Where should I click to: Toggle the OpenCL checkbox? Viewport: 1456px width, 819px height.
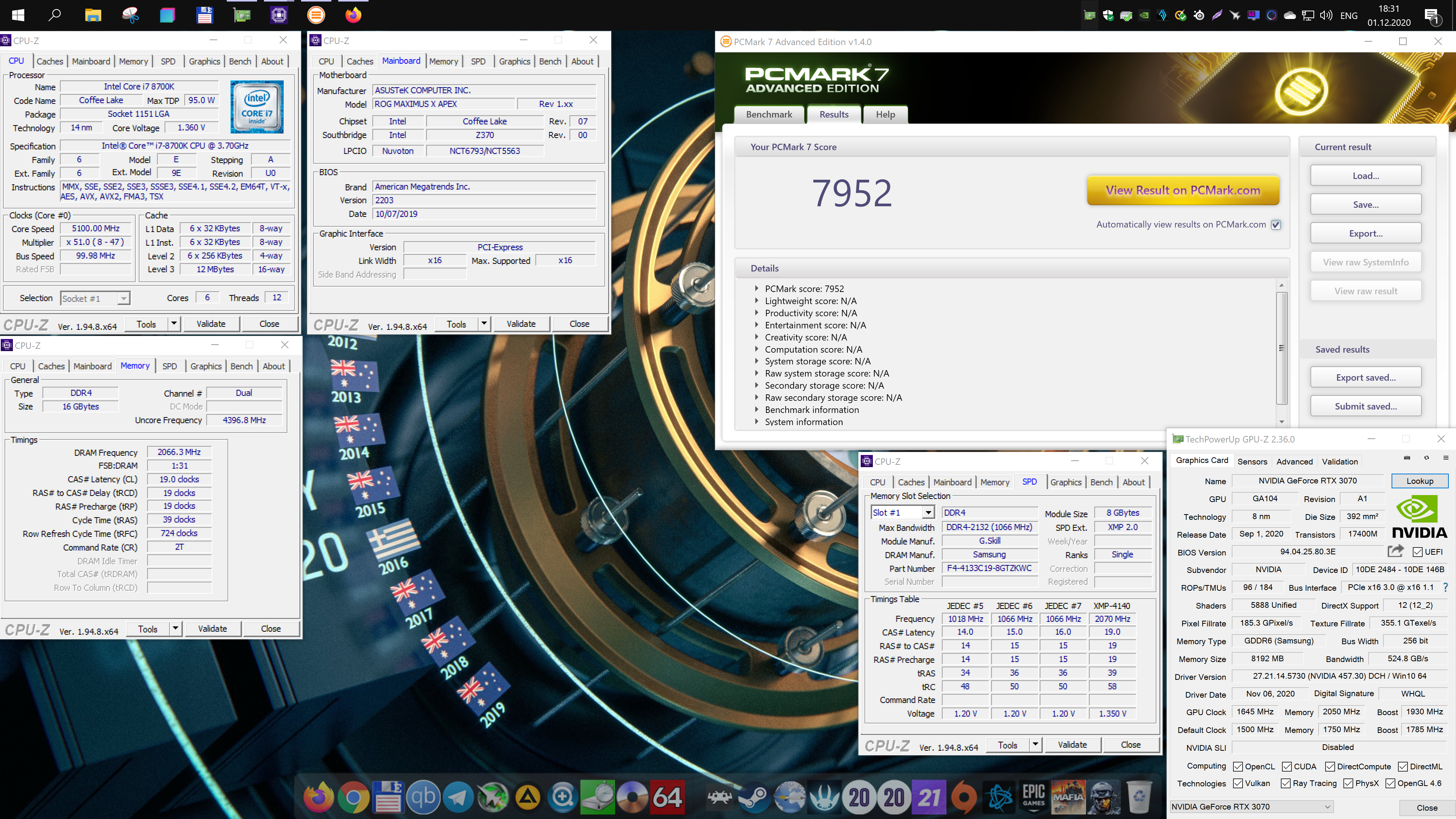point(1238,766)
